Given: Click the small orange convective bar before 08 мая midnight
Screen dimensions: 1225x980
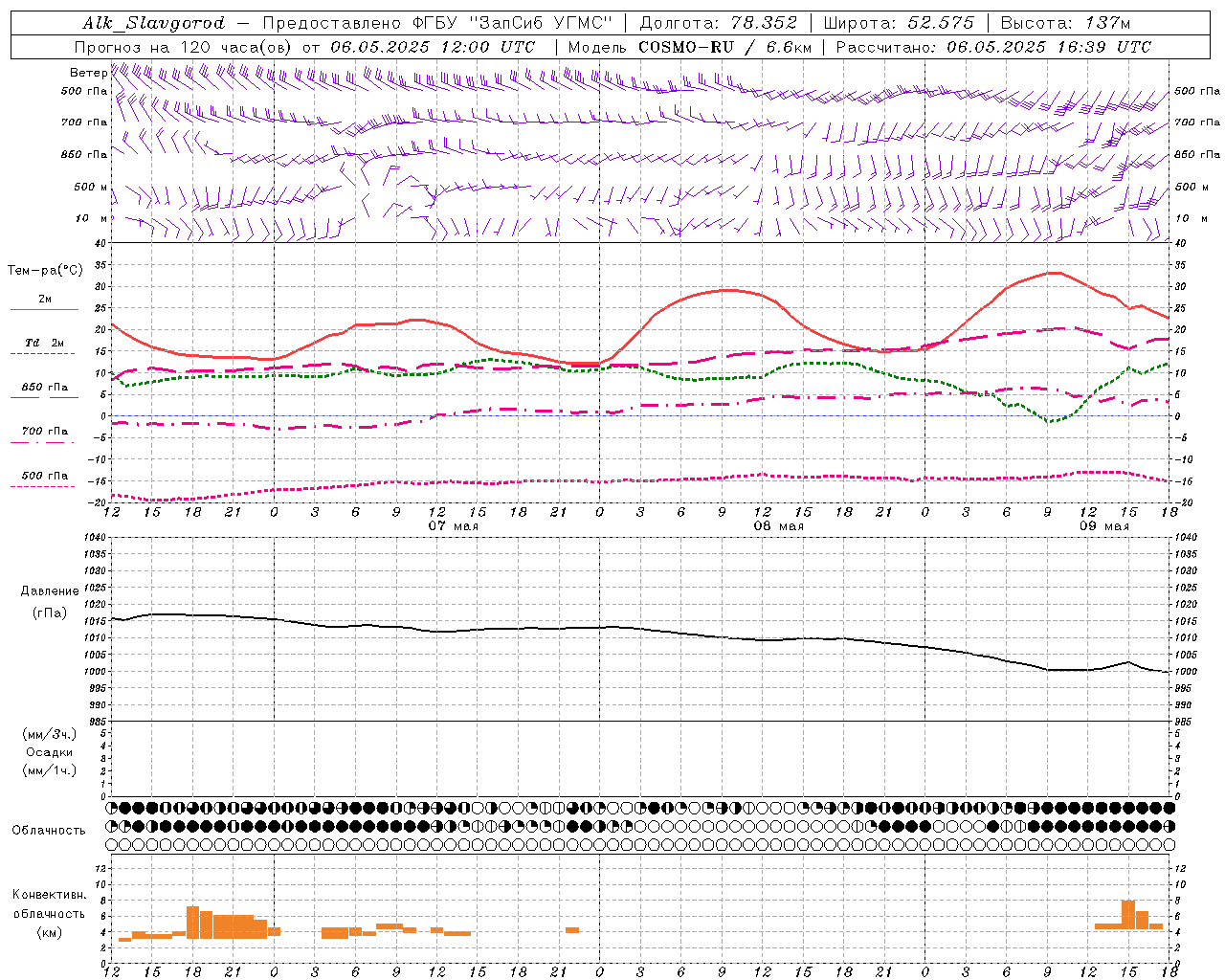Looking at the screenshot, I should [572, 929].
